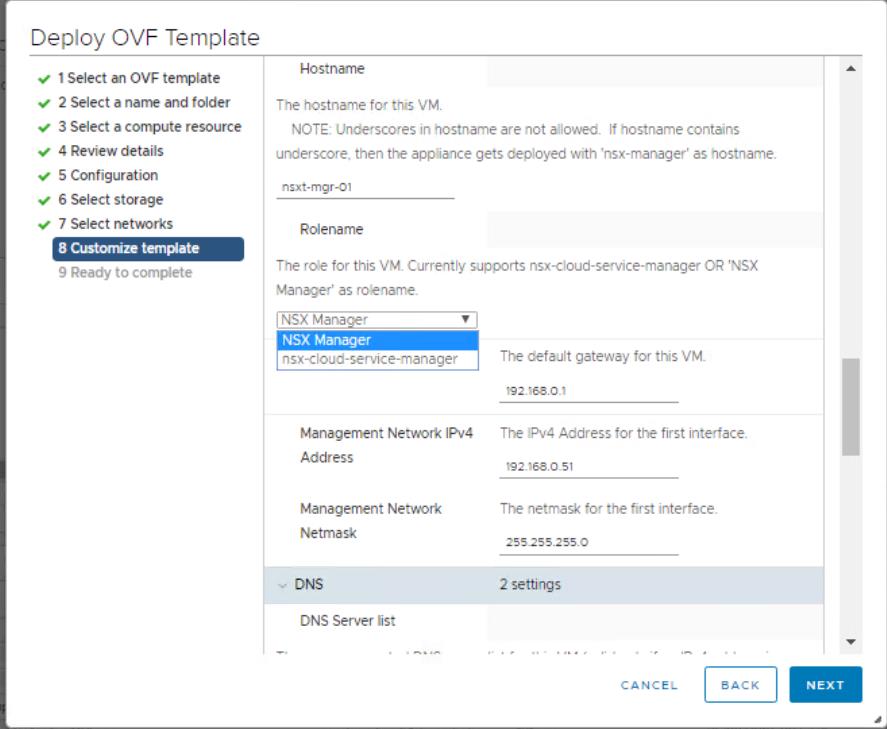Click the Rolename label

[331, 229]
